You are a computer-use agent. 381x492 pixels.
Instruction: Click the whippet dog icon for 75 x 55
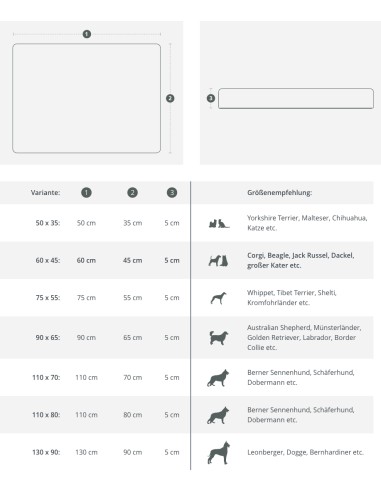tap(218, 298)
